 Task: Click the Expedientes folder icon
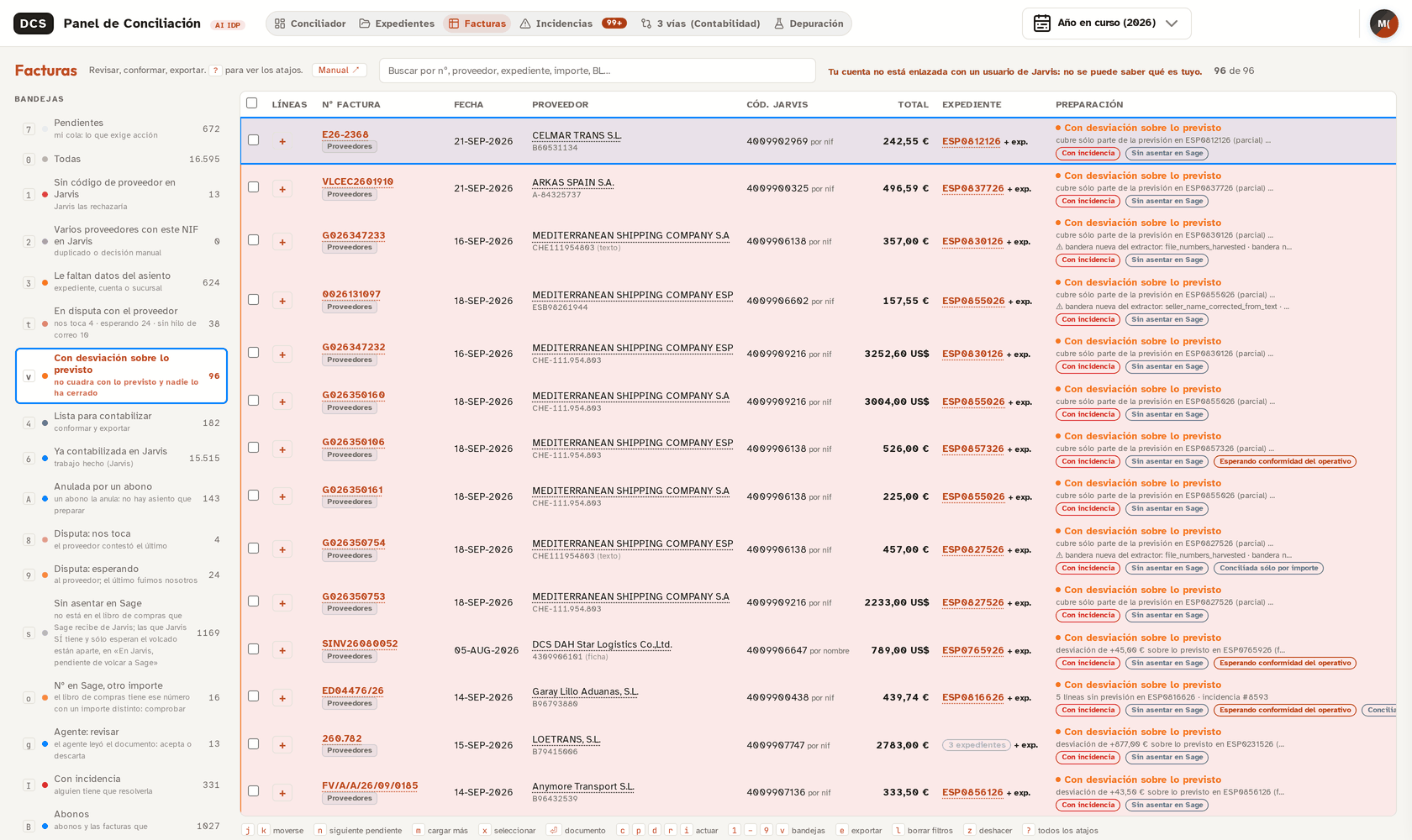click(x=365, y=24)
